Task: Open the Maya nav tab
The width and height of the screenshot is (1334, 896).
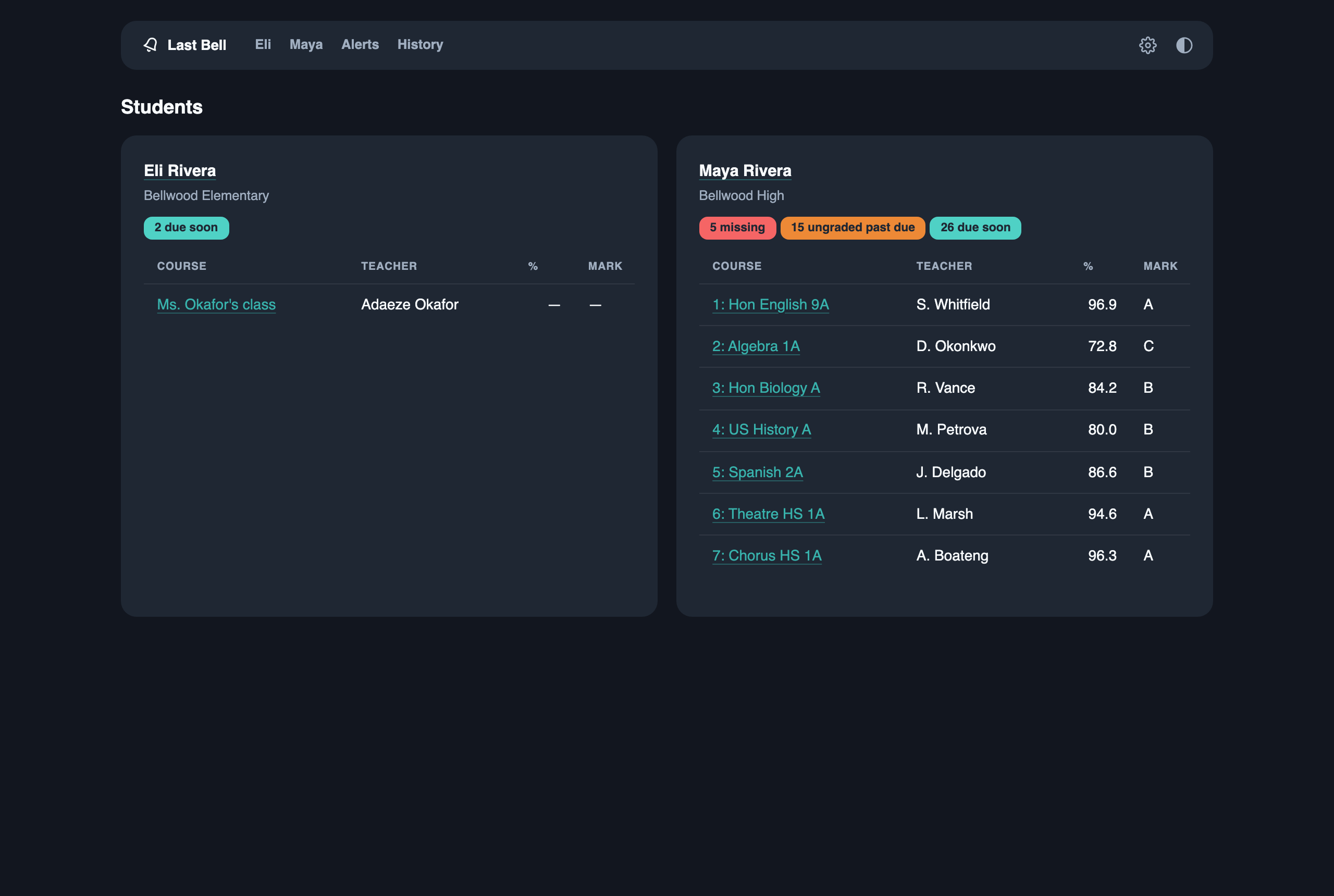Action: point(306,45)
